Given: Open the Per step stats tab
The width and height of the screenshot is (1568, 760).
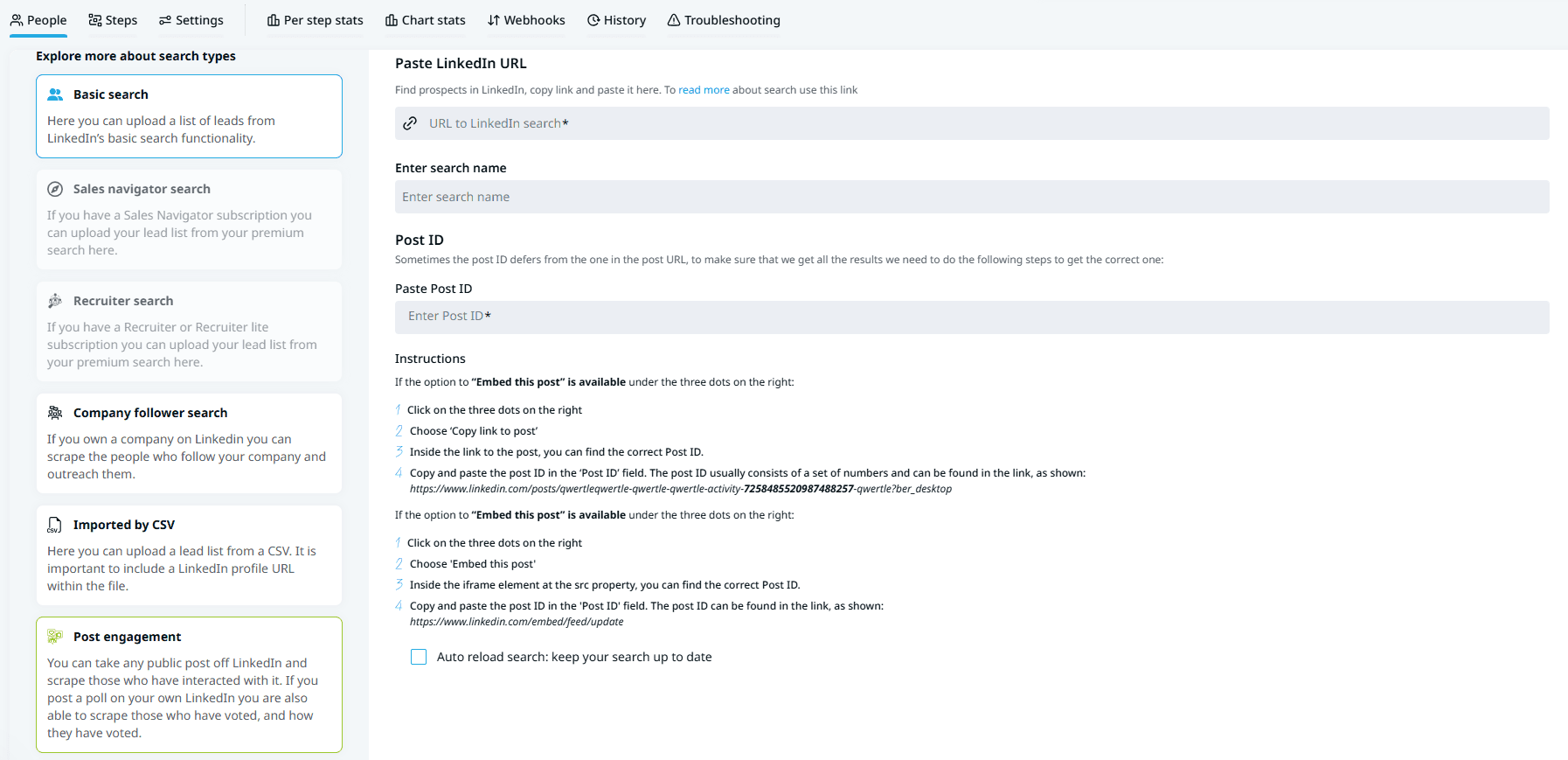Looking at the screenshot, I should pyautogui.click(x=315, y=20).
